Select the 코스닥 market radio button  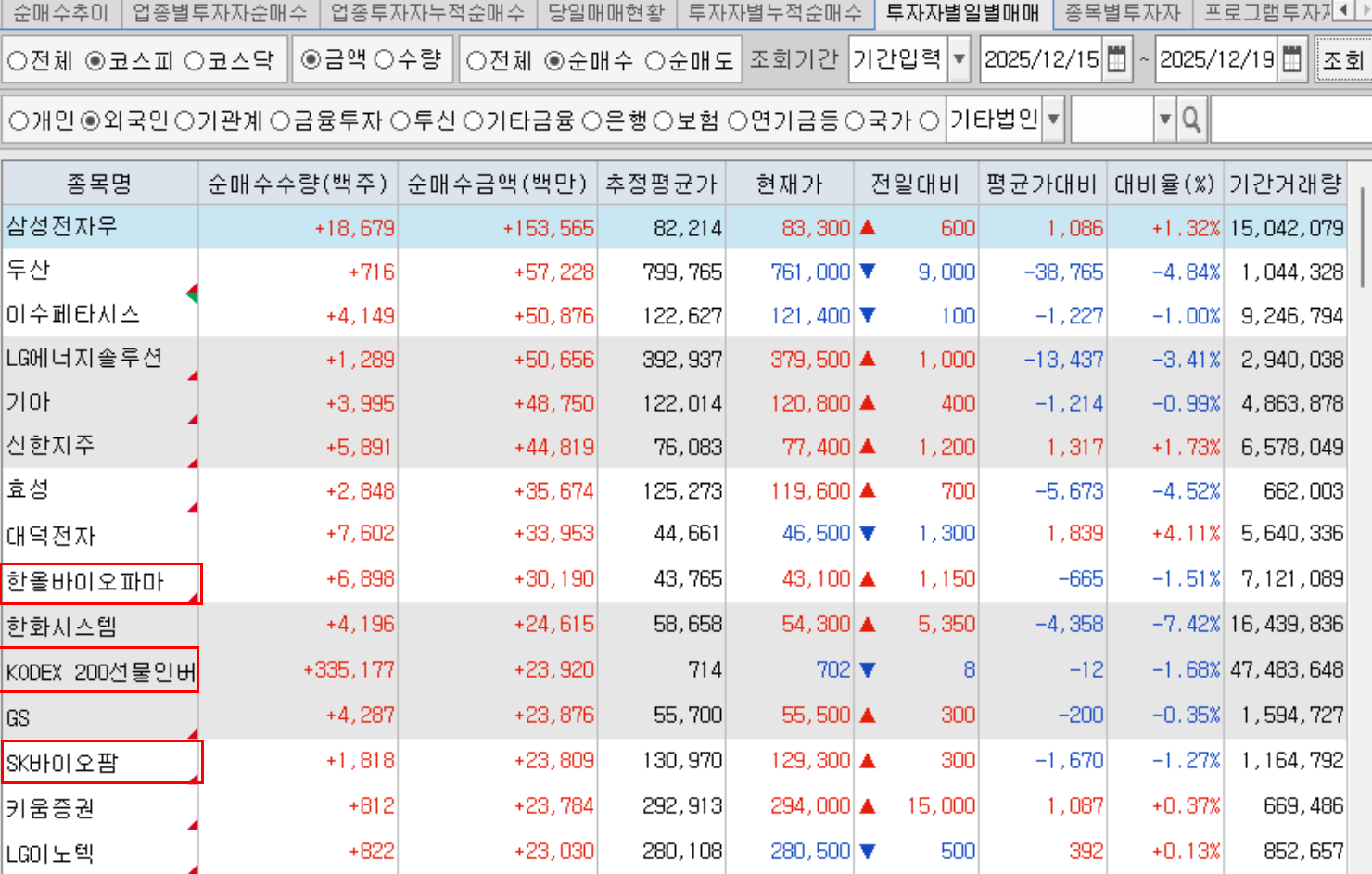tap(194, 61)
